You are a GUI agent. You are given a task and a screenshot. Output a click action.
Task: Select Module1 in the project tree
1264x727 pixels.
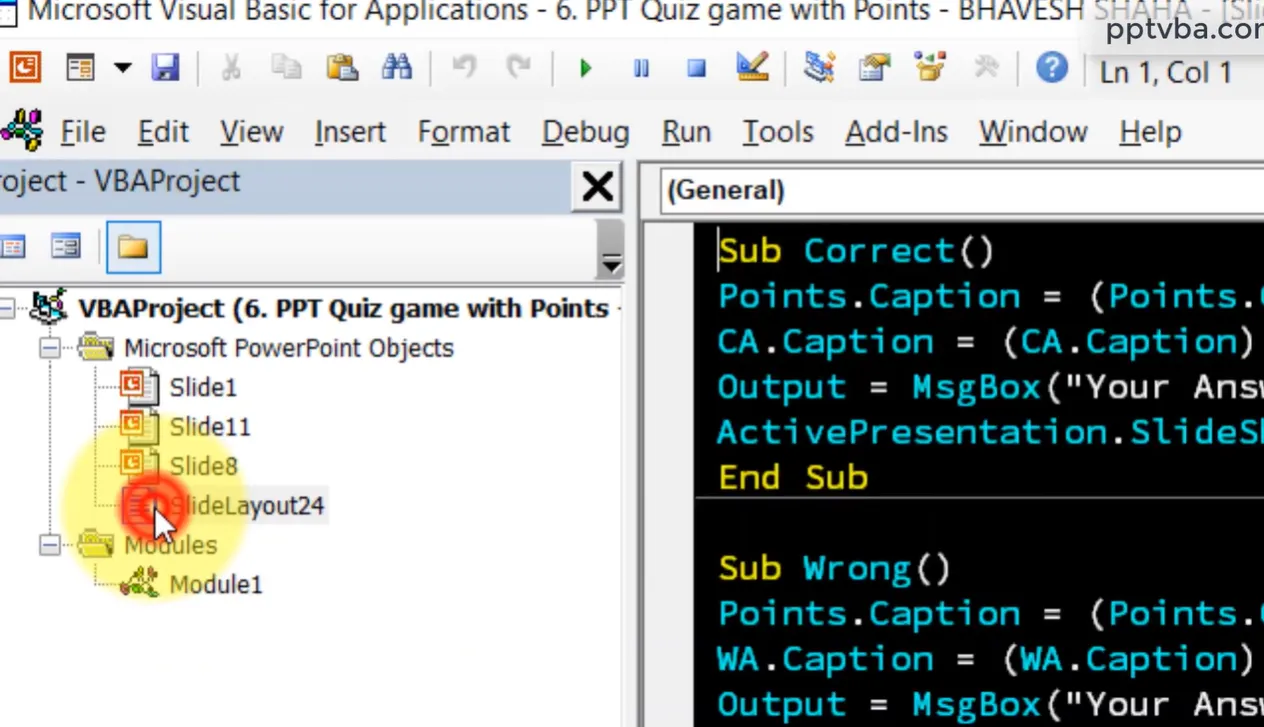point(215,584)
